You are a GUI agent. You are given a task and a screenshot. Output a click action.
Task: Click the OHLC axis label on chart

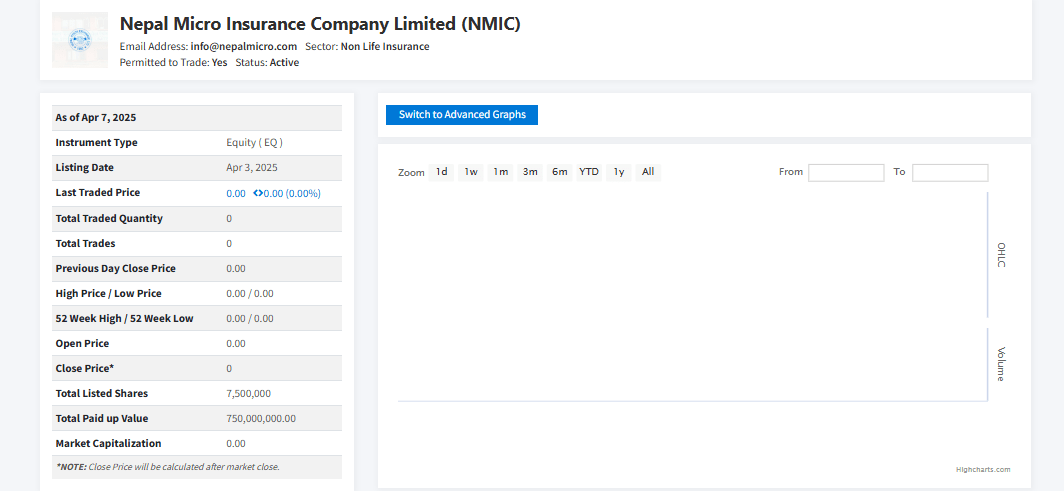1001,254
